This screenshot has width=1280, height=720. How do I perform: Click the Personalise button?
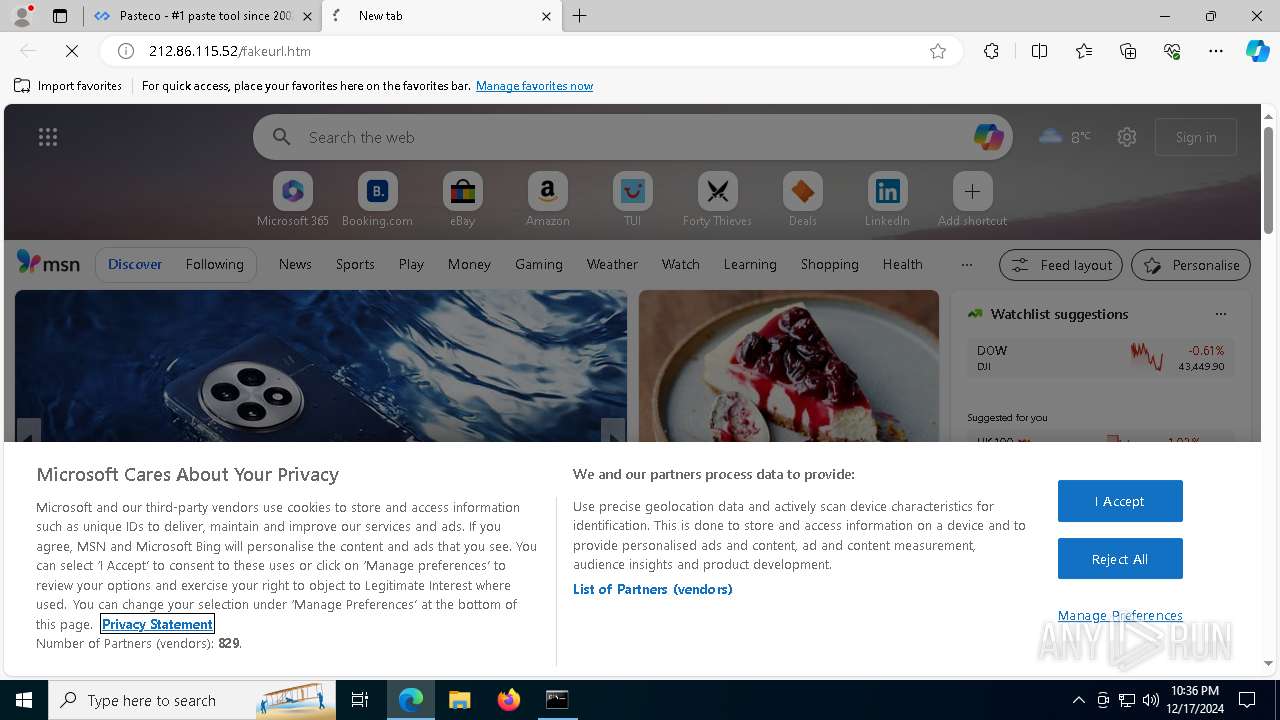[1191, 265]
